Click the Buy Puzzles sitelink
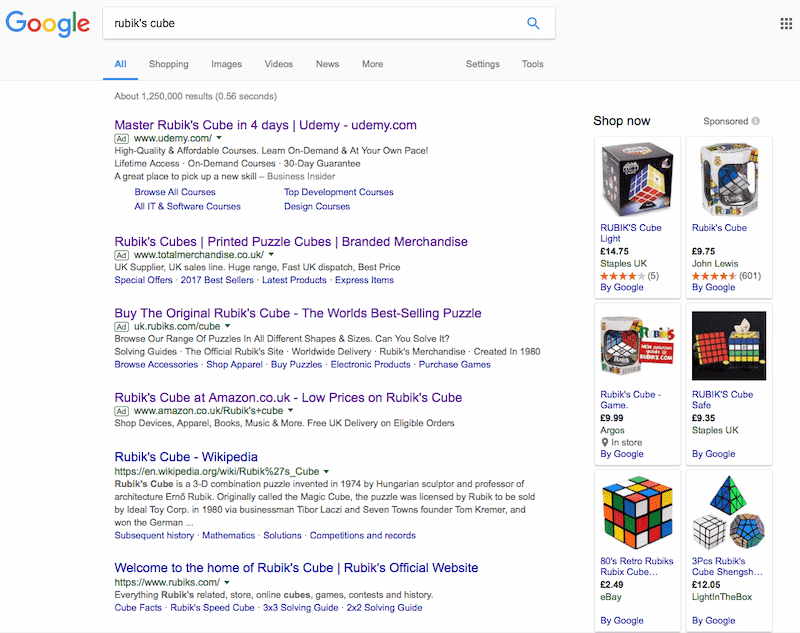 pyautogui.click(x=296, y=364)
